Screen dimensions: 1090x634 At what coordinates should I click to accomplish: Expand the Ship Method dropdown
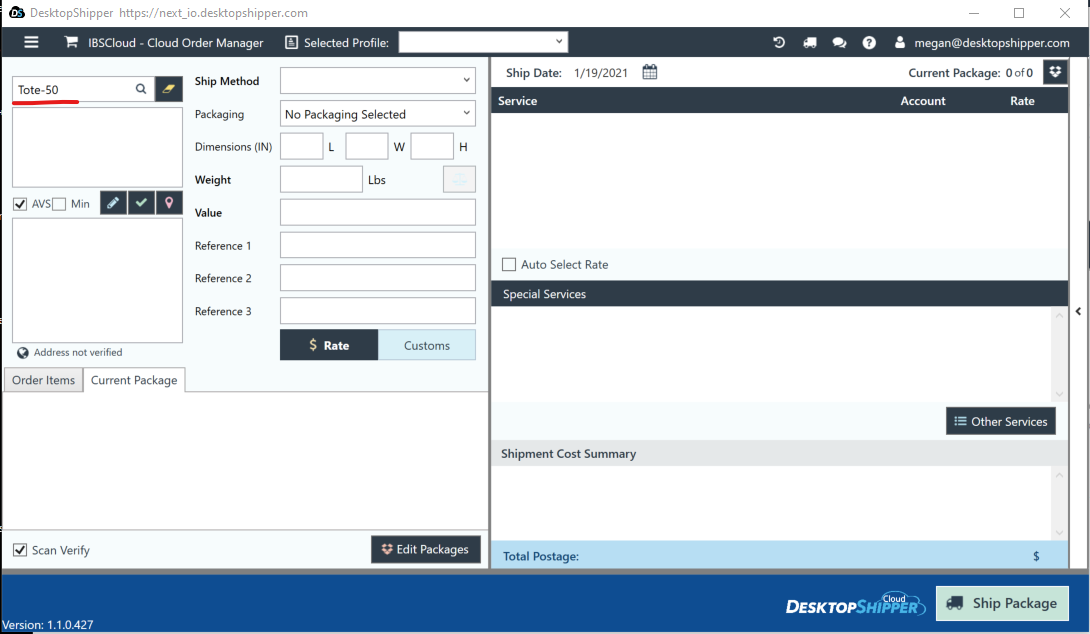(377, 81)
